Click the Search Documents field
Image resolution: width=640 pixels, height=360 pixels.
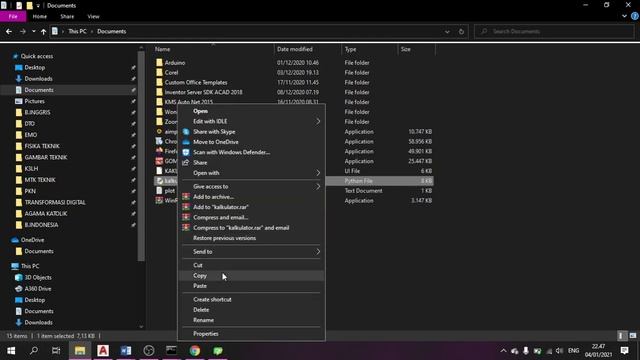coord(554,31)
